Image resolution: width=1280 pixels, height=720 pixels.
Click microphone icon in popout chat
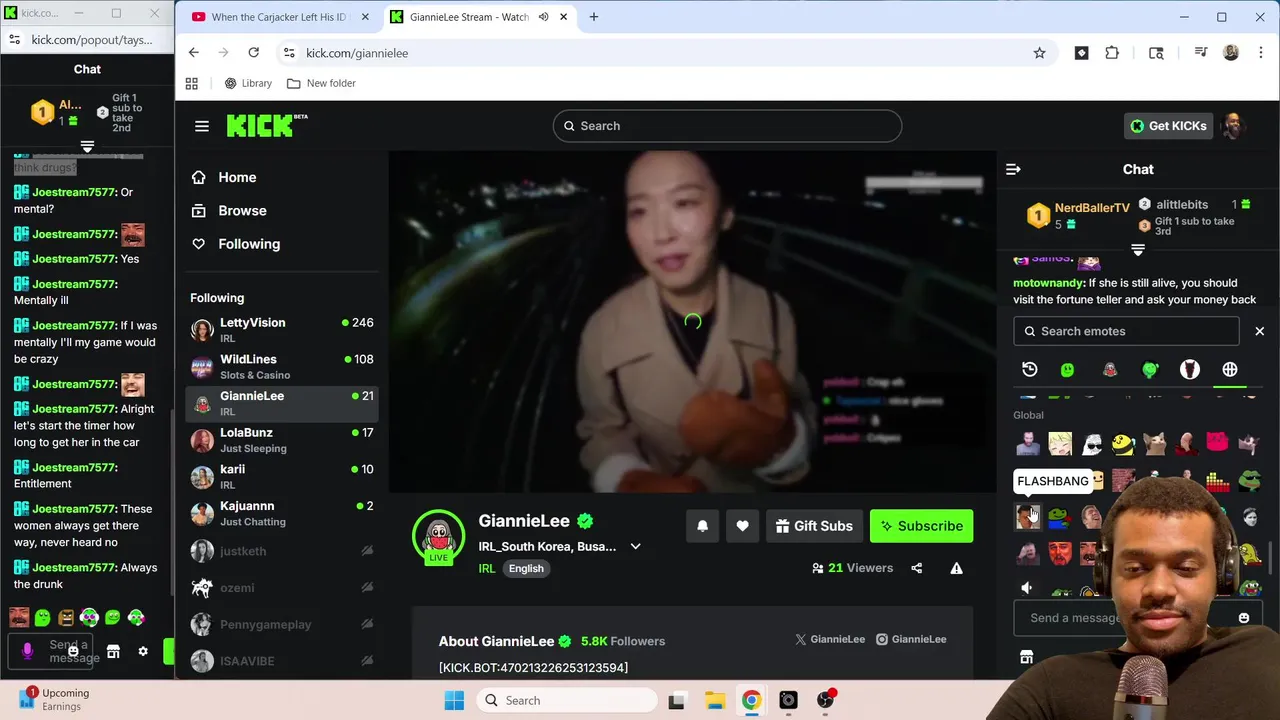(x=27, y=651)
